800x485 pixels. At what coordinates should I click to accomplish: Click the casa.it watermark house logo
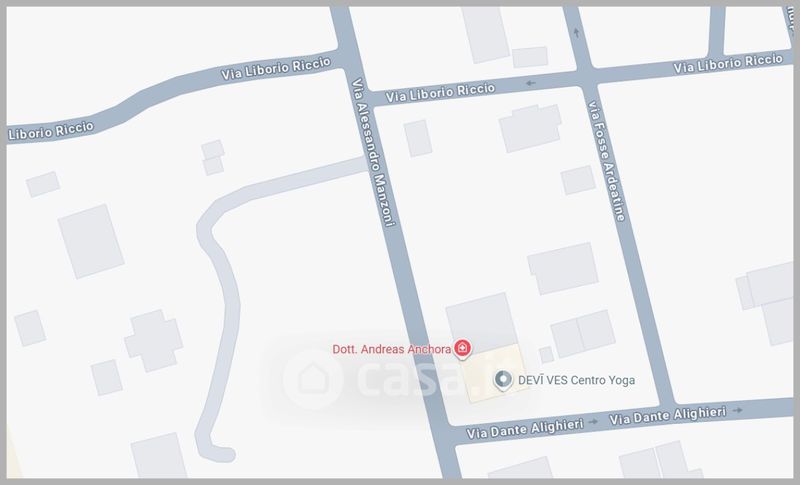pos(313,379)
